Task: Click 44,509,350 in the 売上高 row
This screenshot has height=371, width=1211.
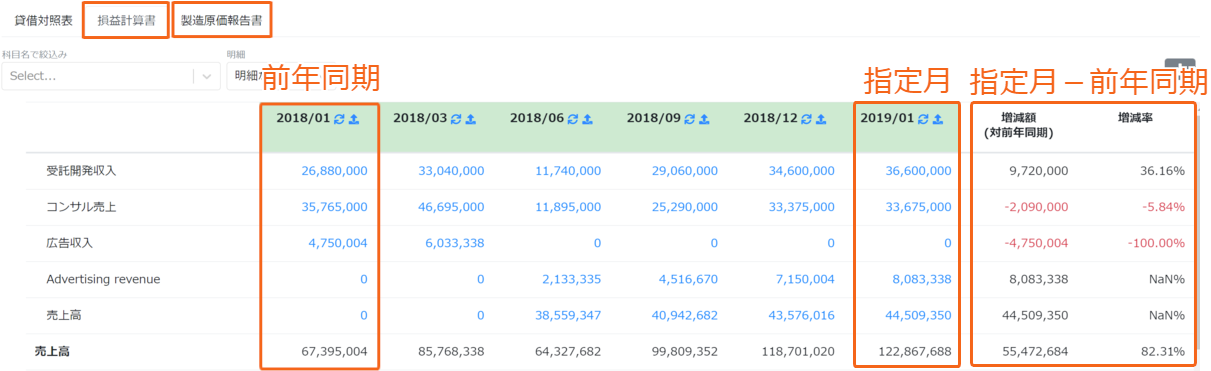Action: pyautogui.click(x=918, y=315)
